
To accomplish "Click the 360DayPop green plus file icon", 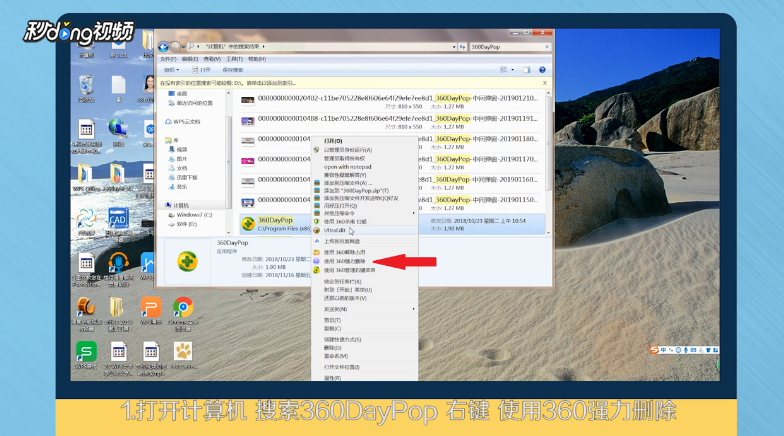I will [248, 224].
